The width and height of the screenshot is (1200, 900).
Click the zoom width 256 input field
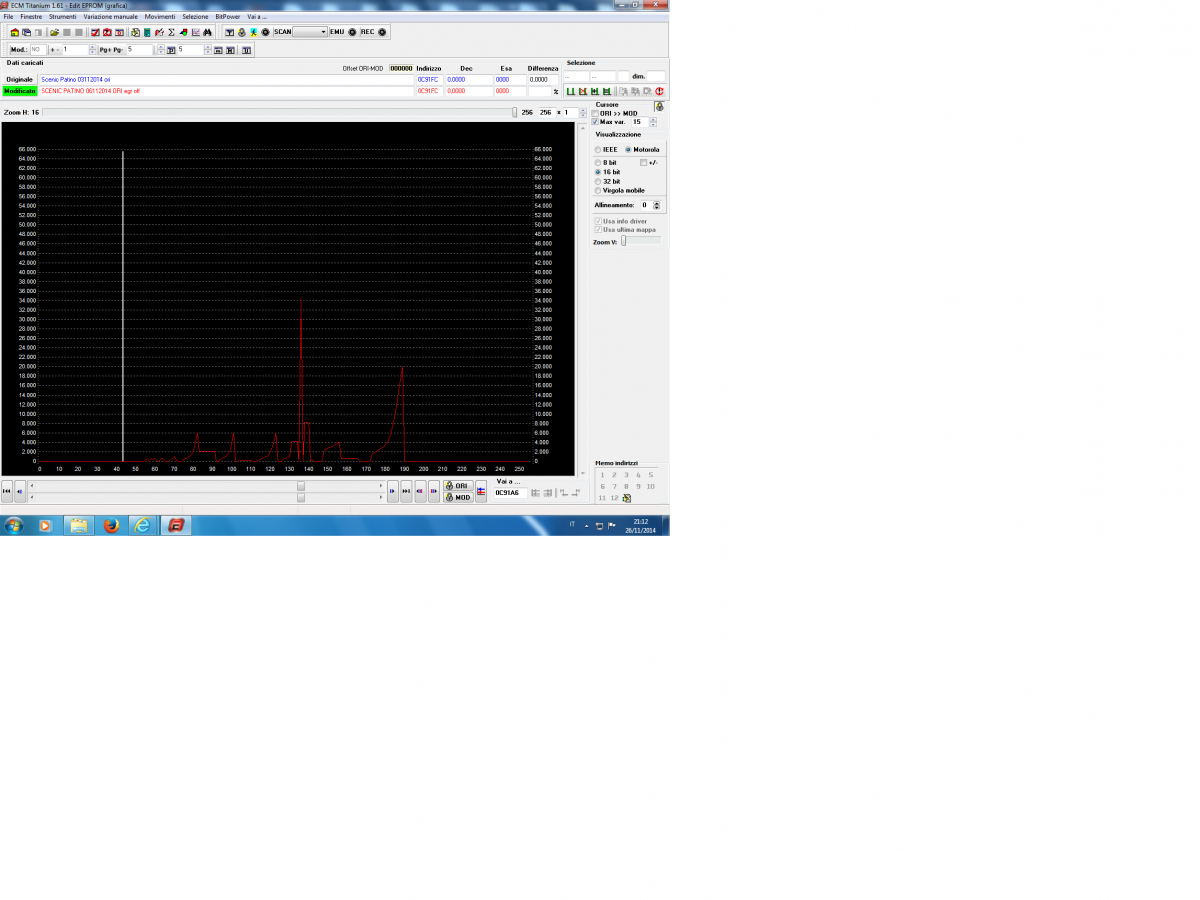click(547, 112)
